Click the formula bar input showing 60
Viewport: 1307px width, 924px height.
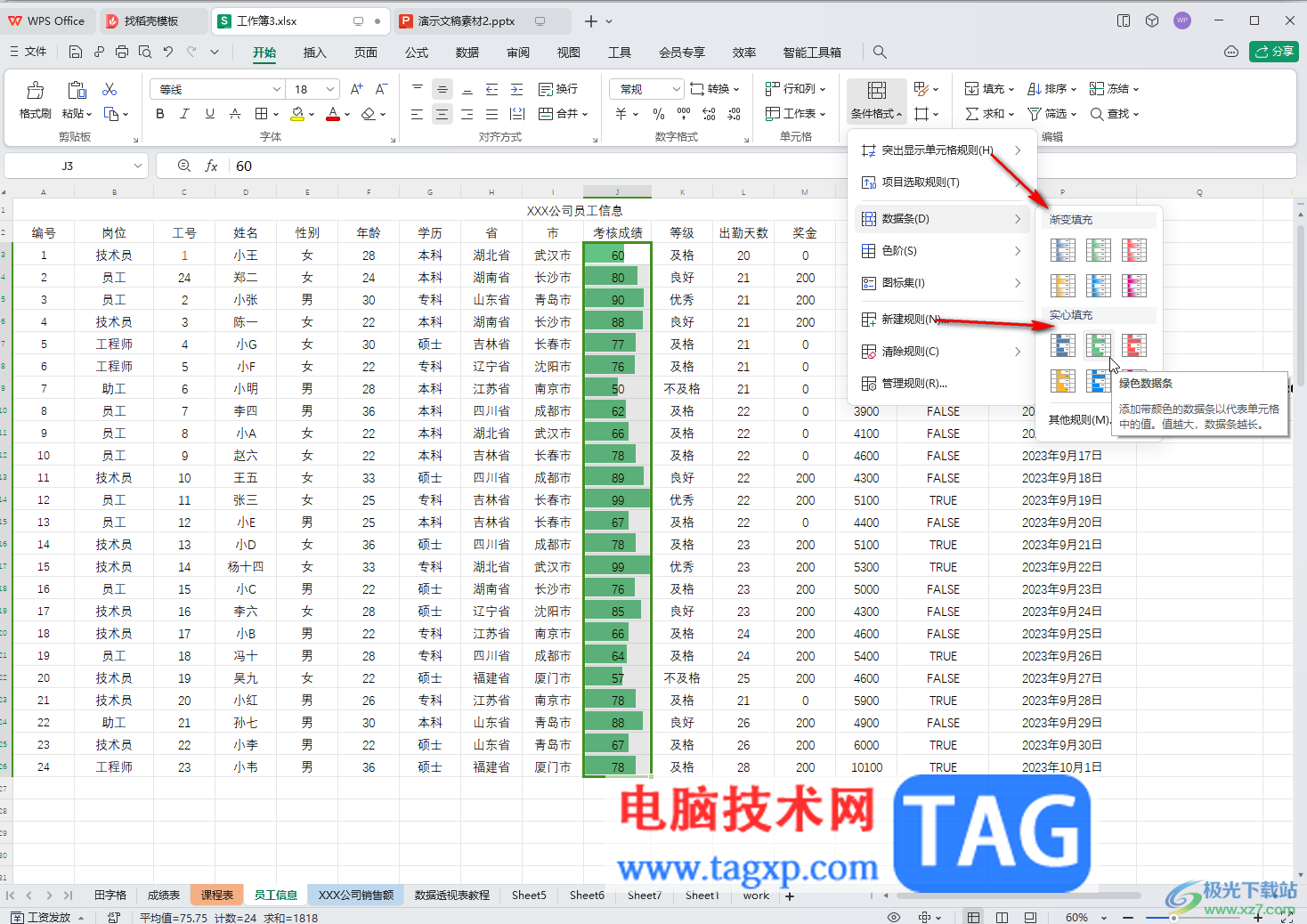click(x=764, y=166)
